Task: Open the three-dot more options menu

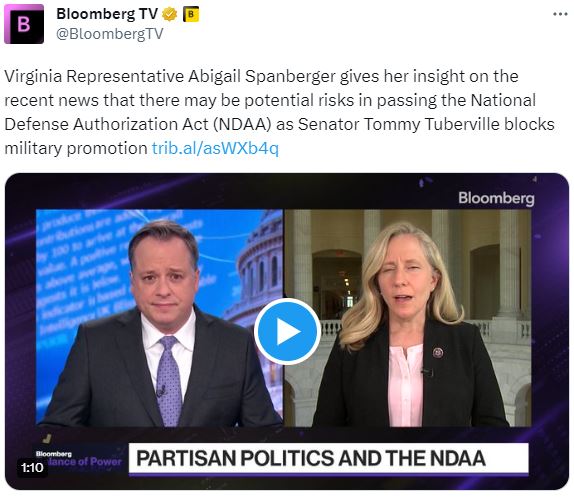Action: pos(560,14)
